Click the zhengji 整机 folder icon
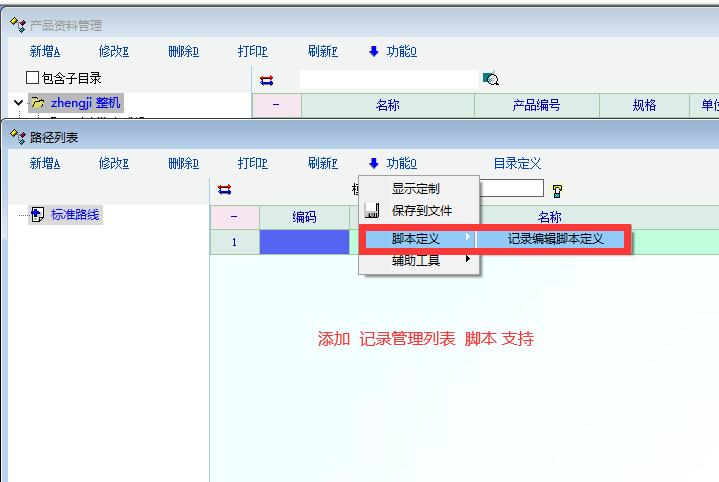 [38, 102]
